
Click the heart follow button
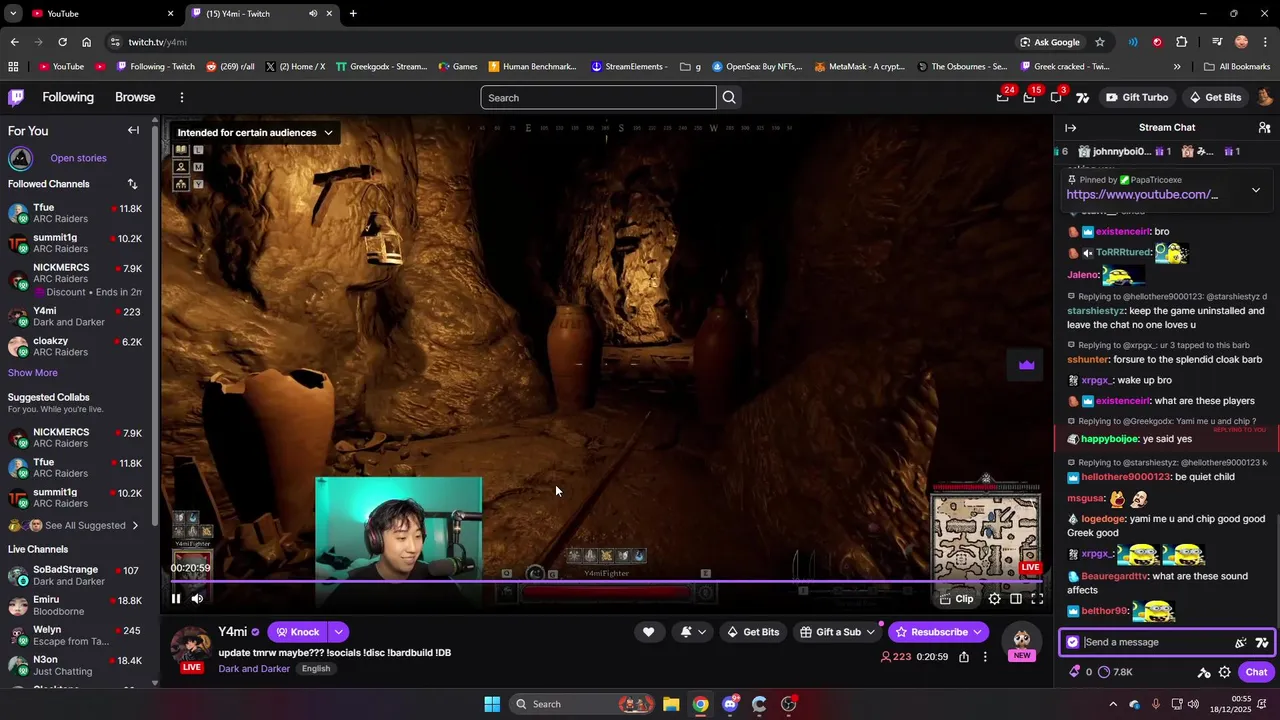tap(648, 632)
